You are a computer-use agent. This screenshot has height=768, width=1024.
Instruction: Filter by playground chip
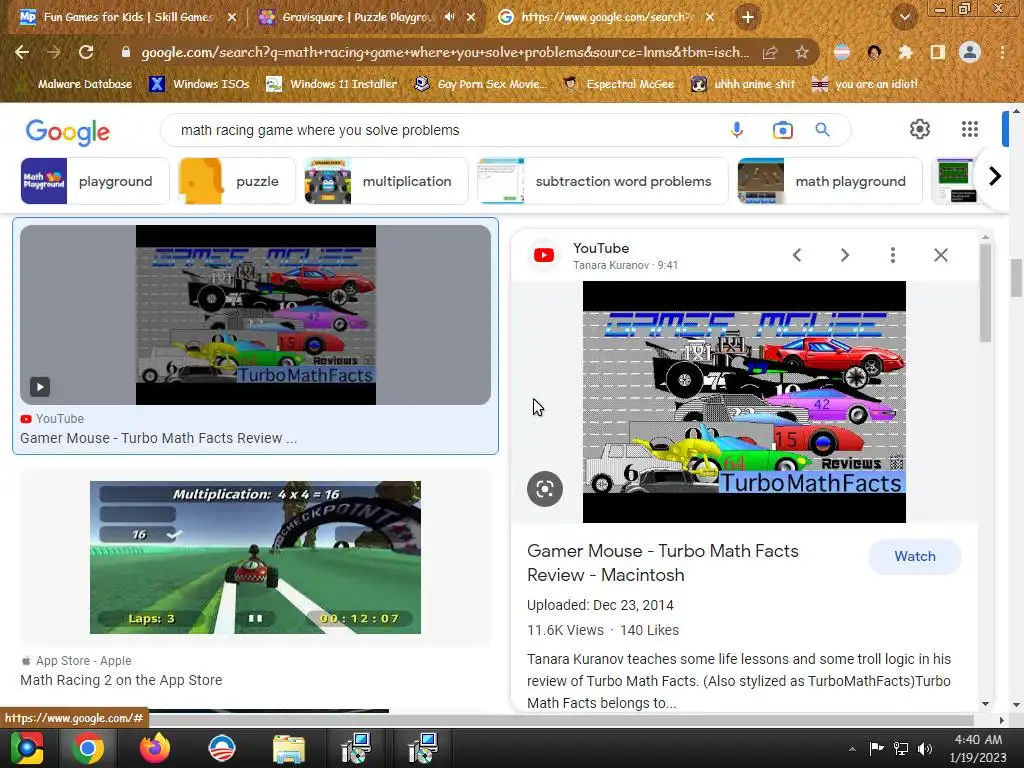click(x=95, y=181)
